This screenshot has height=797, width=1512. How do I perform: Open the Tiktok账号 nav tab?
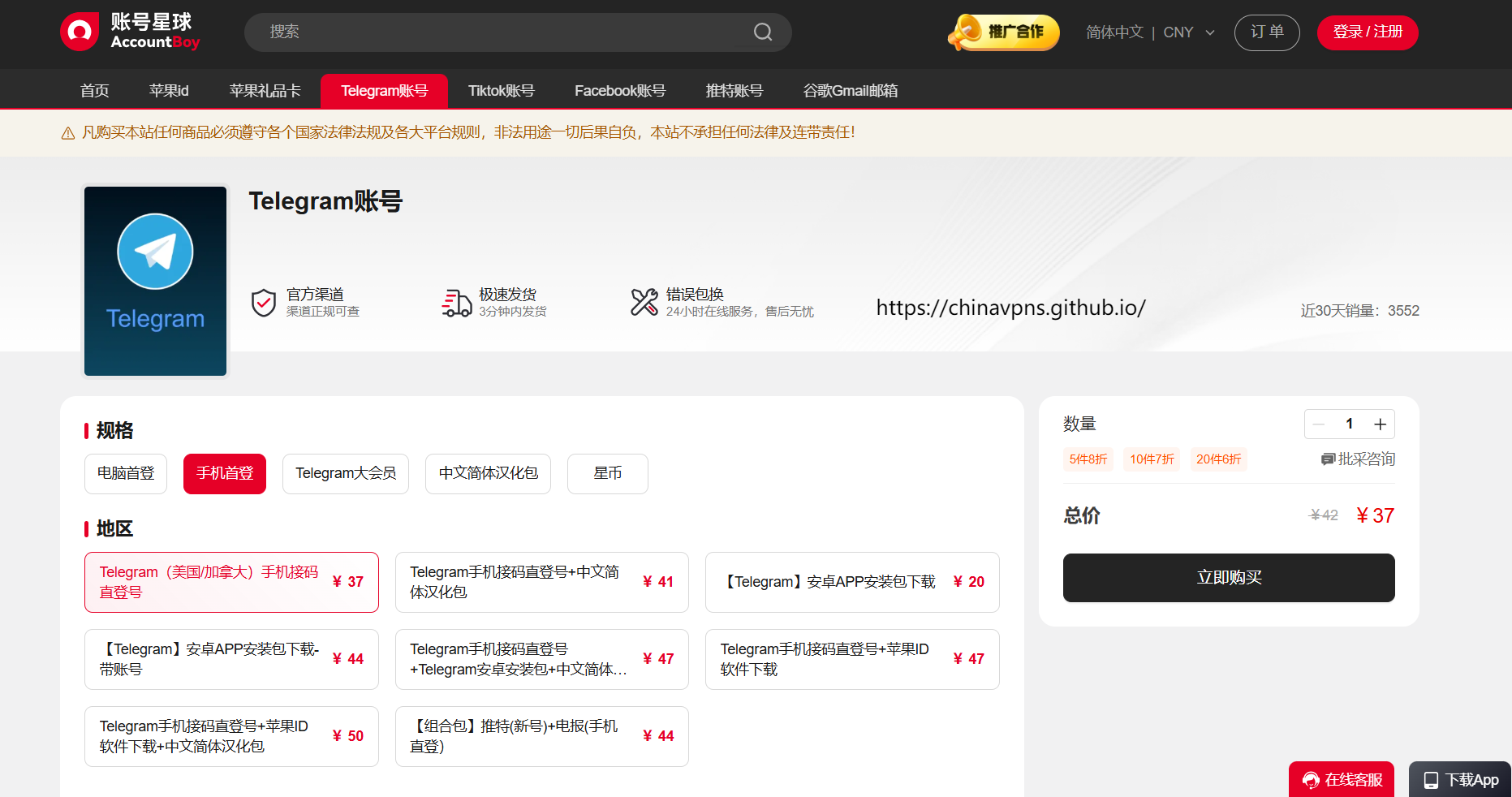pyautogui.click(x=501, y=91)
